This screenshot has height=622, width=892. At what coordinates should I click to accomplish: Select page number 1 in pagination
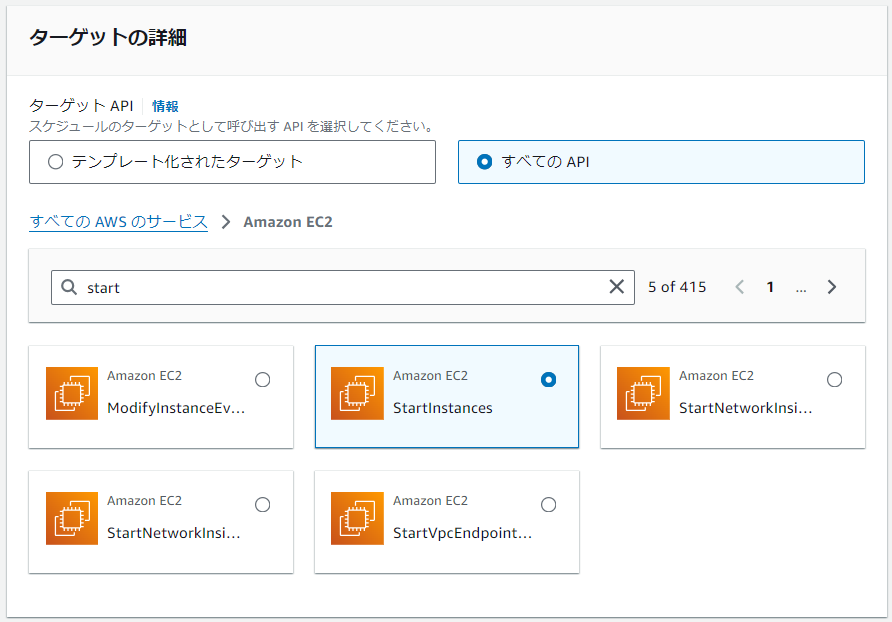tap(770, 287)
